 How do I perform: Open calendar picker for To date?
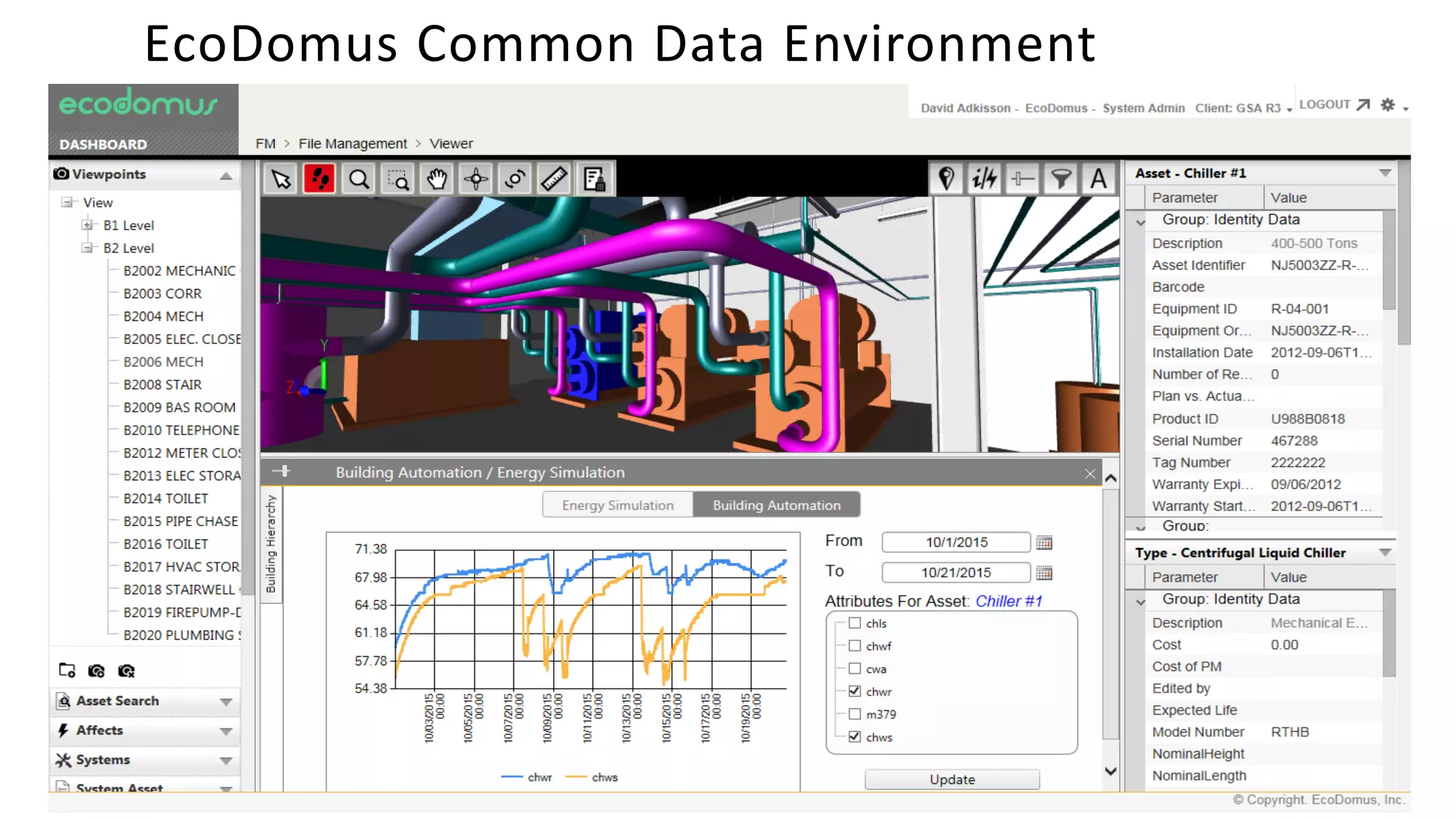1044,573
